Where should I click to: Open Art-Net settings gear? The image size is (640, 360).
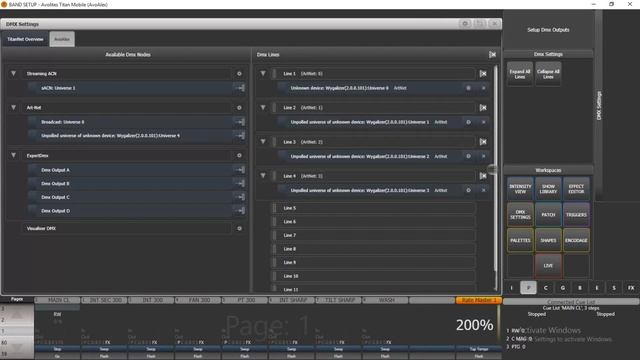[239, 108]
